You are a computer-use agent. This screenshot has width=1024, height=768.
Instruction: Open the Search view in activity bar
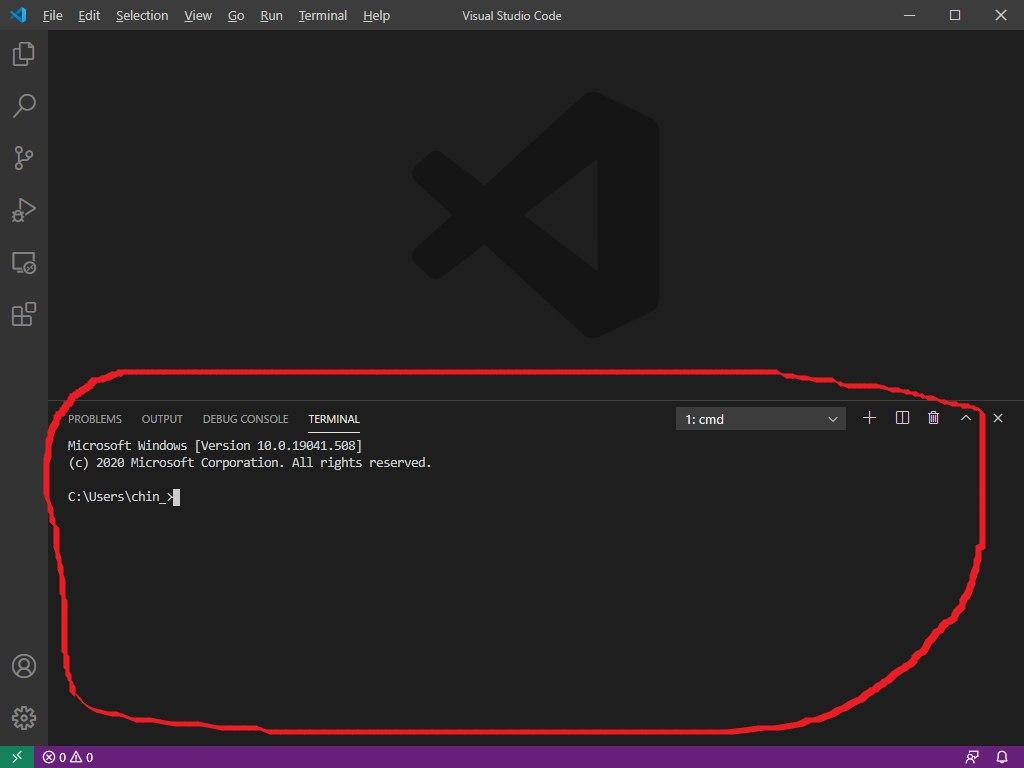point(24,106)
